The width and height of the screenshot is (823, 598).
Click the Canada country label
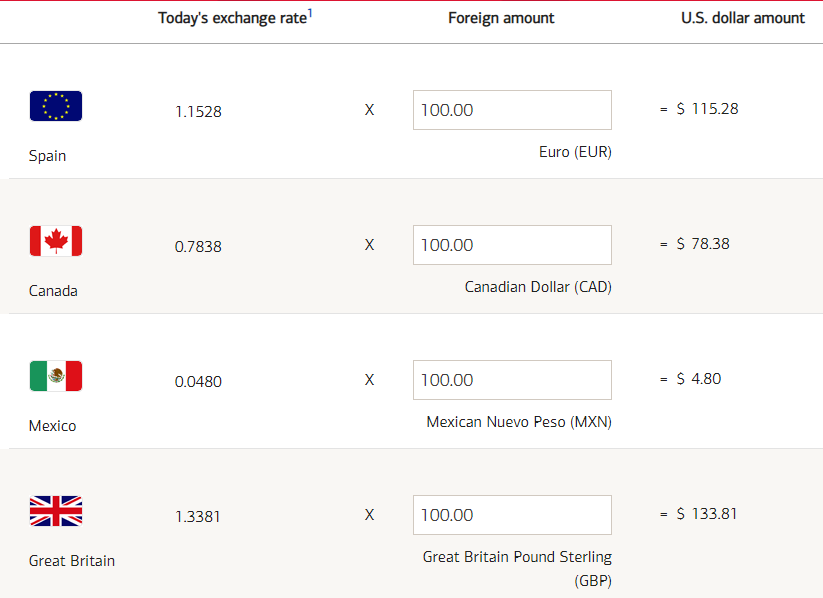pyautogui.click(x=53, y=291)
